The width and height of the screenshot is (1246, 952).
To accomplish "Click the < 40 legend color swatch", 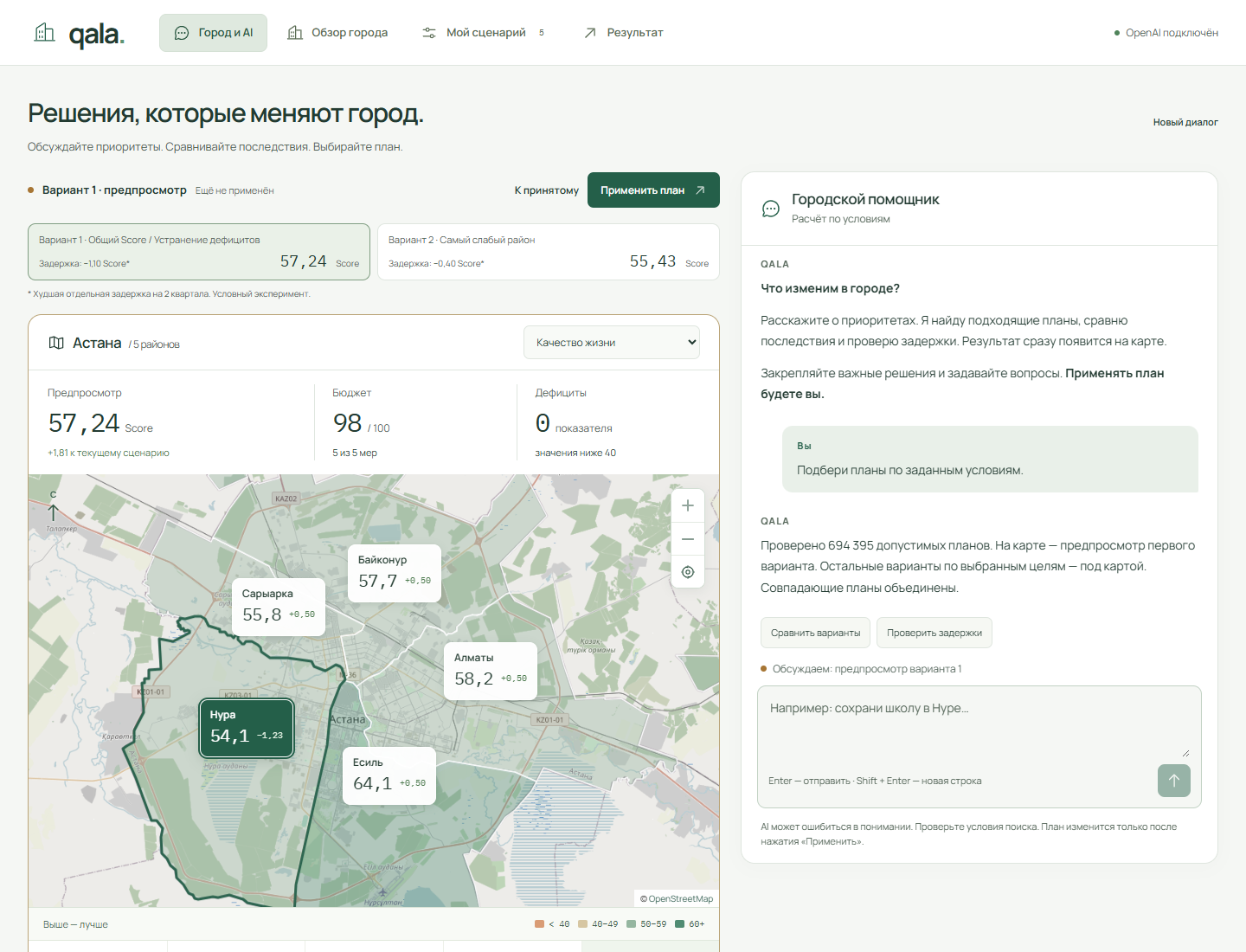I will click(540, 924).
